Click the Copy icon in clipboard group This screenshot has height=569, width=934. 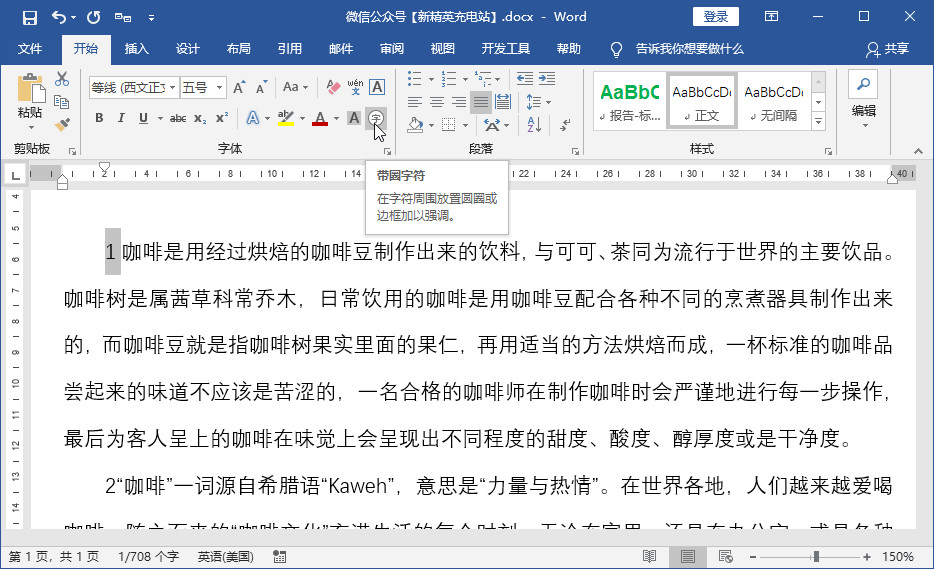pos(62,101)
